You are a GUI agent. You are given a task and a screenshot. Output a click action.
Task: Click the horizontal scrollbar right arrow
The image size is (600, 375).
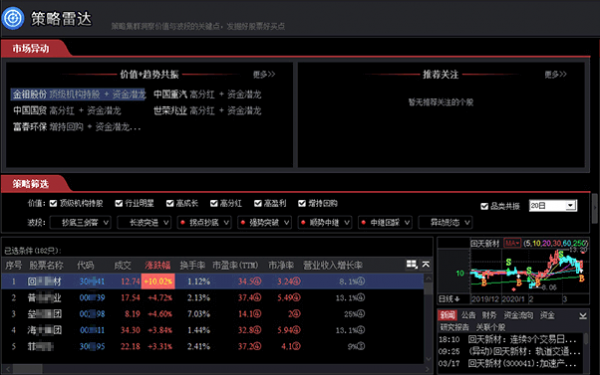[428, 369]
